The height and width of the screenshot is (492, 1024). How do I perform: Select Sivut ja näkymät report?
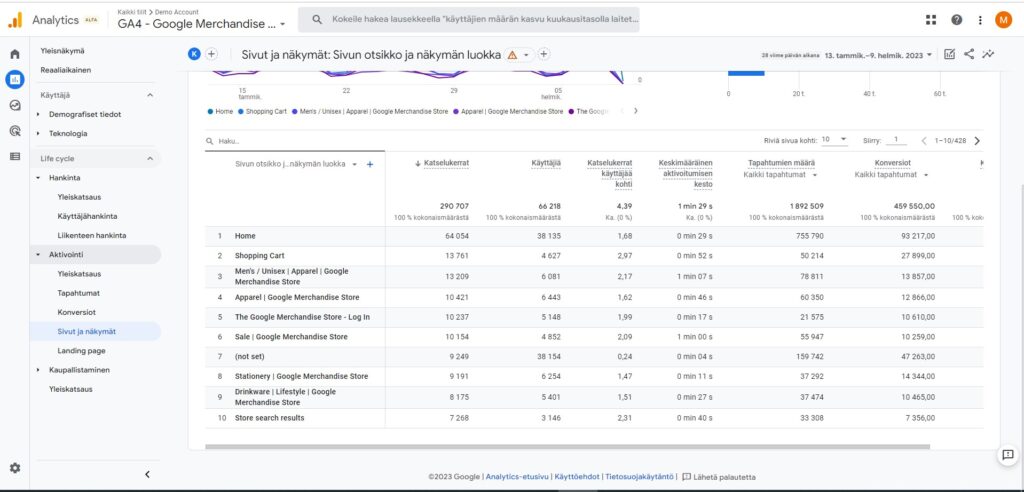click(87, 332)
